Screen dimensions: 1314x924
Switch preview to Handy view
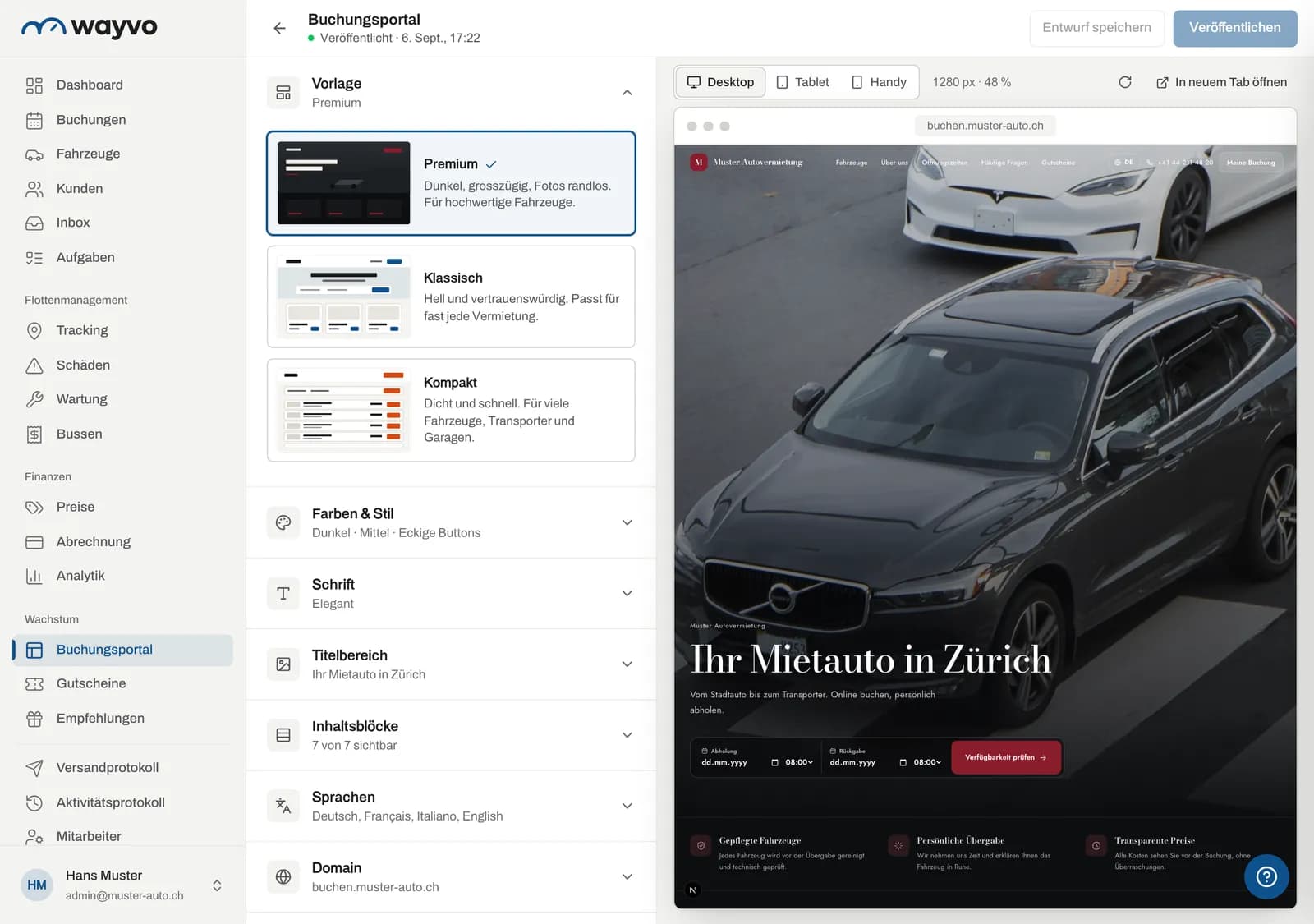[879, 82]
